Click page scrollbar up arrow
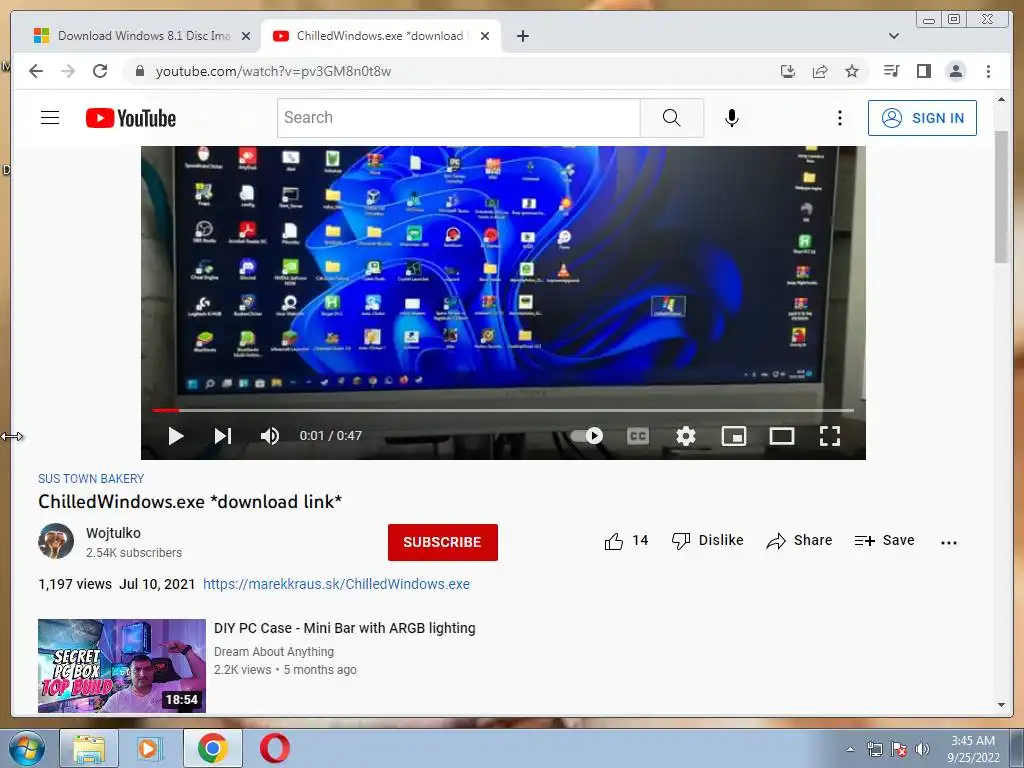1024x768 pixels. pos(1001,99)
